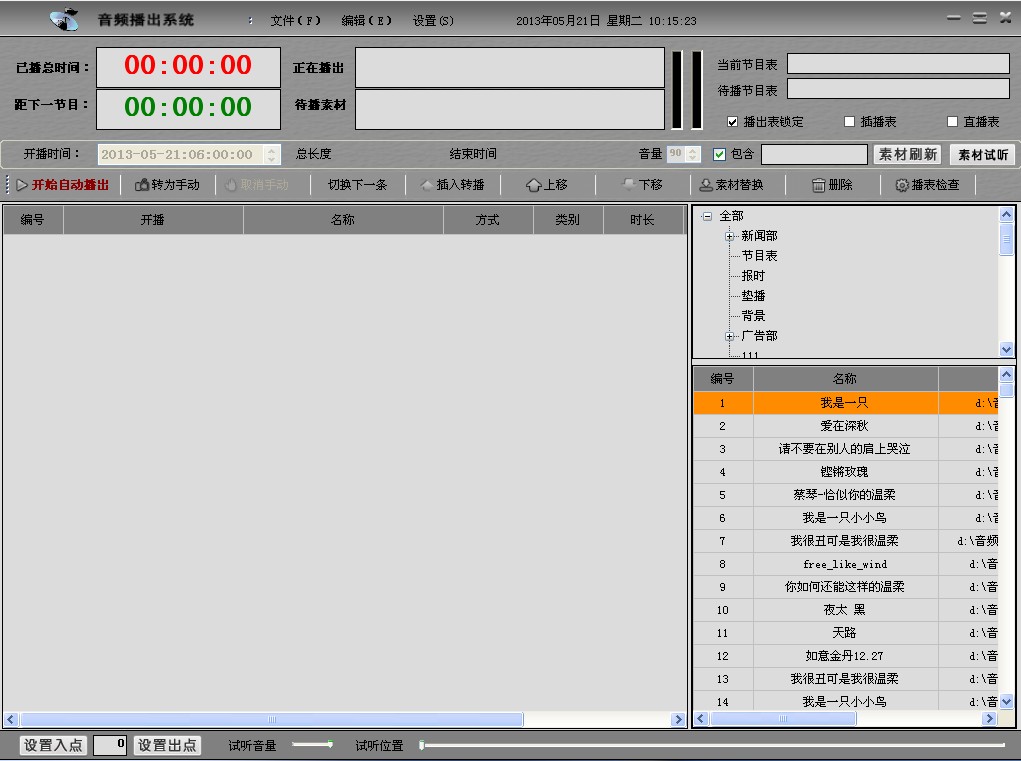Screen dimensions: 1021x761
Task: Click the 开始自动播出 play icon
Action: (22, 185)
